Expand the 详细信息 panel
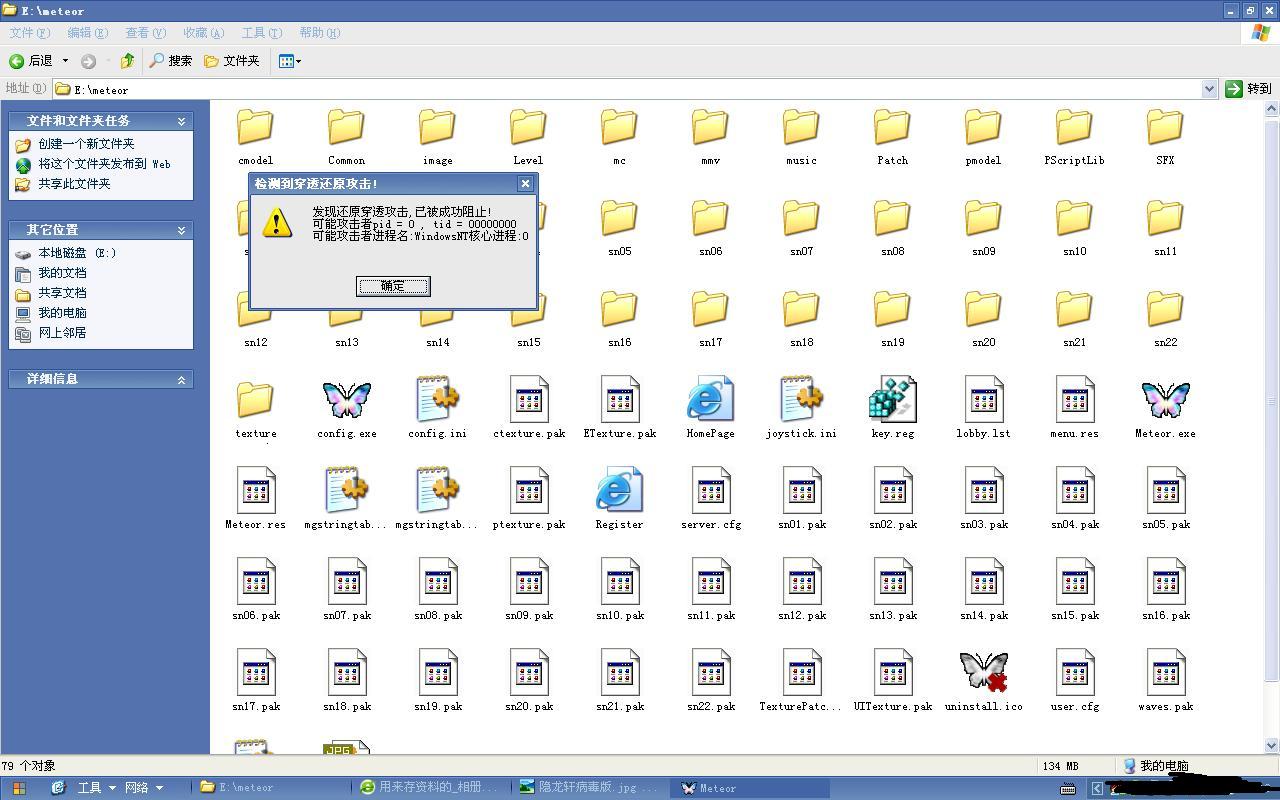1280x800 pixels. coord(181,379)
